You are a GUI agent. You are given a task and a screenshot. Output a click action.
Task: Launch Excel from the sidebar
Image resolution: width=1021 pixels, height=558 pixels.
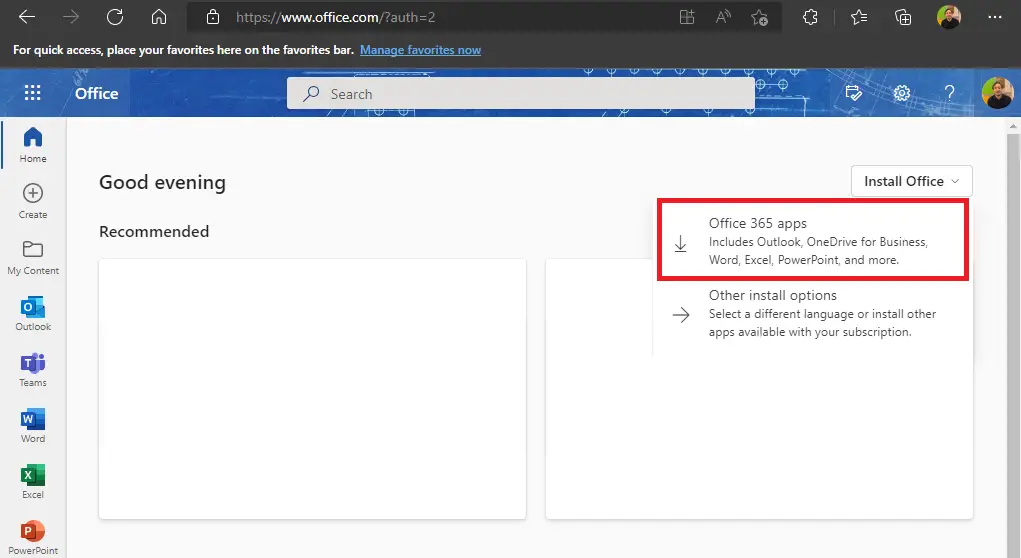click(33, 481)
